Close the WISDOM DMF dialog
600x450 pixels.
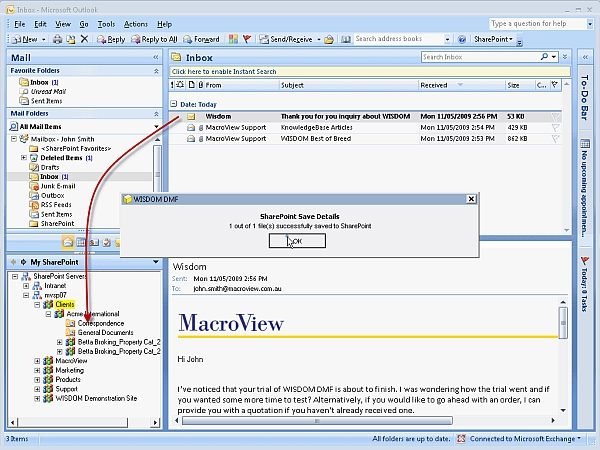point(471,199)
